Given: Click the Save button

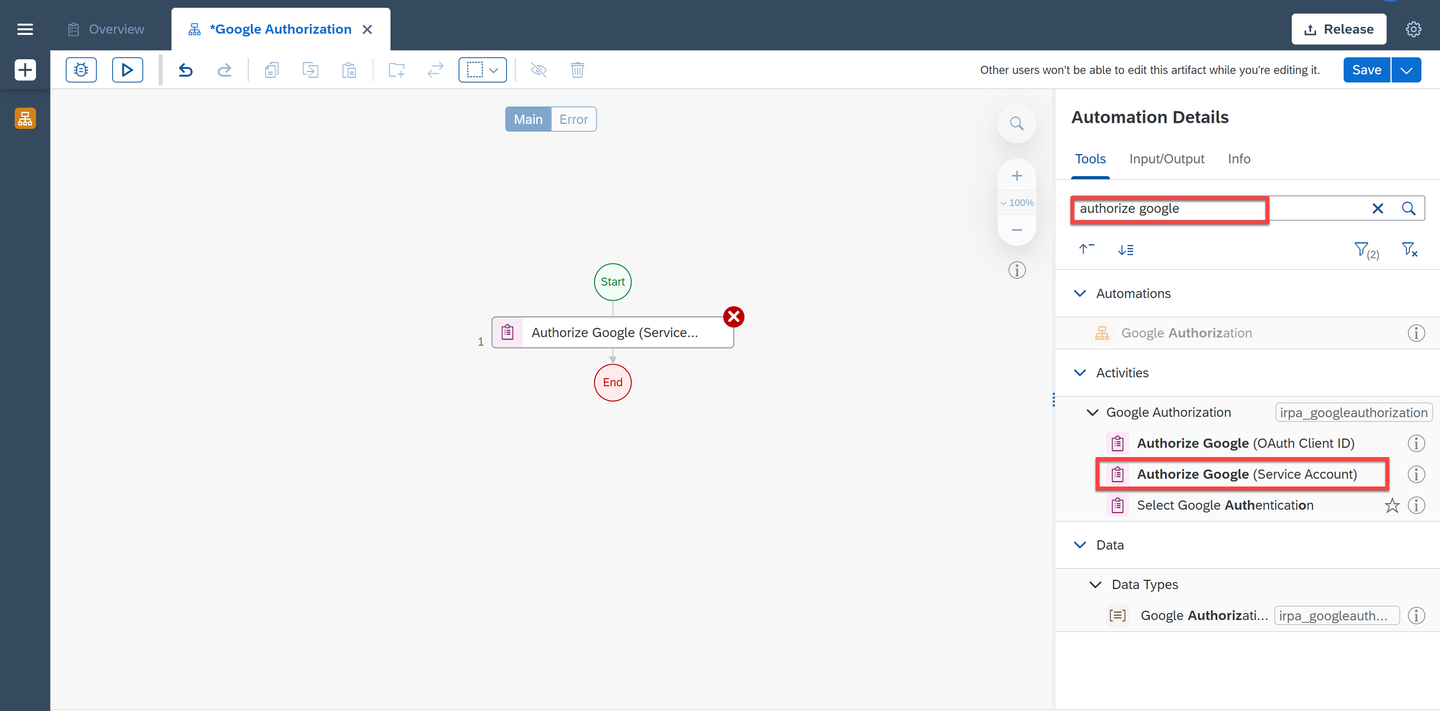Looking at the screenshot, I should click(x=1367, y=70).
